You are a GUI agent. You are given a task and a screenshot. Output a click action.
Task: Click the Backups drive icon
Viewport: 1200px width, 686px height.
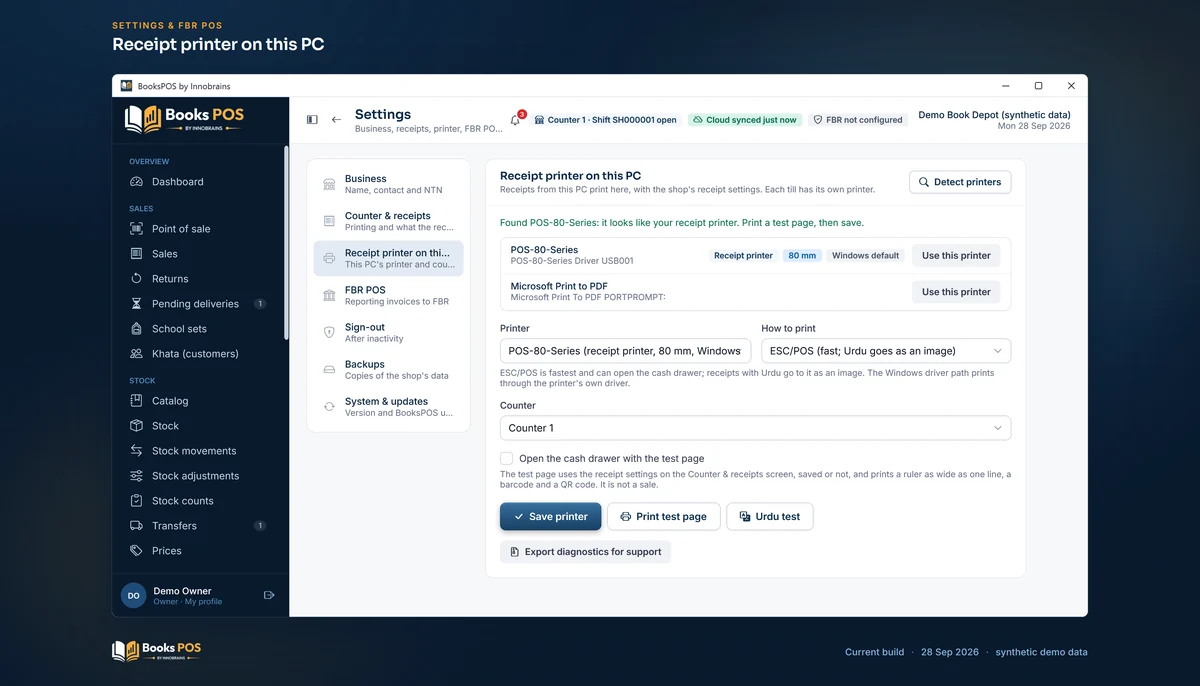coord(329,370)
